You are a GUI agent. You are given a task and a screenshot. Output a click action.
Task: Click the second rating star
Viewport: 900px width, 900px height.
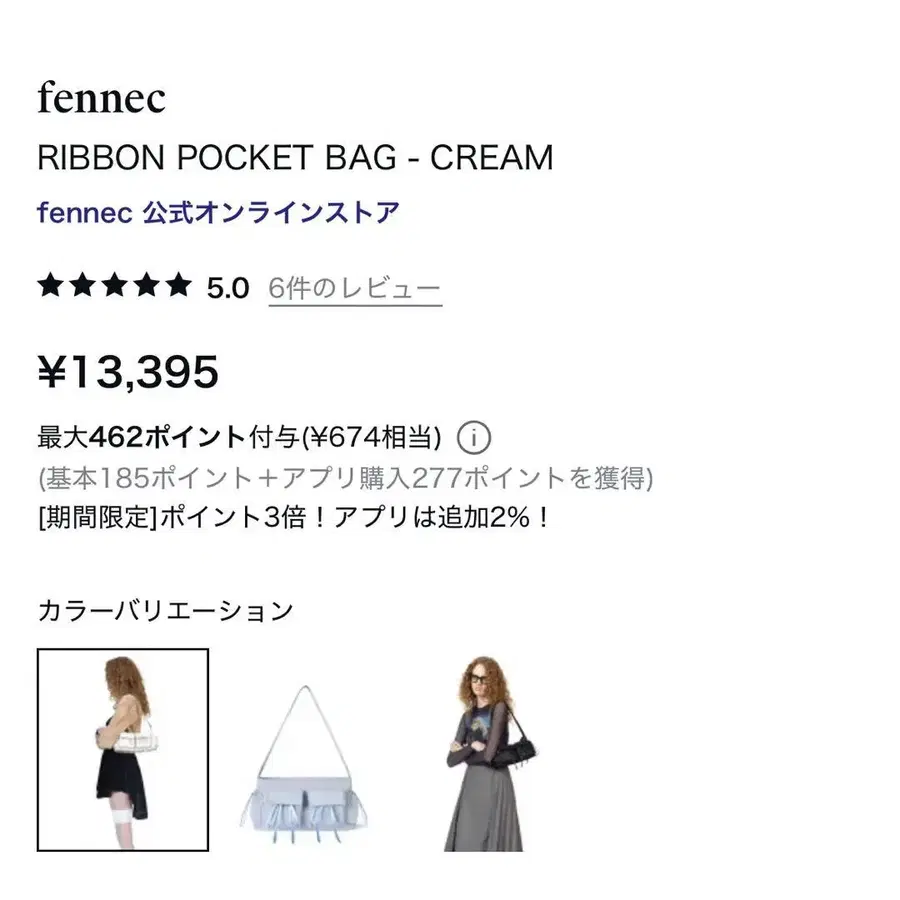[82, 285]
